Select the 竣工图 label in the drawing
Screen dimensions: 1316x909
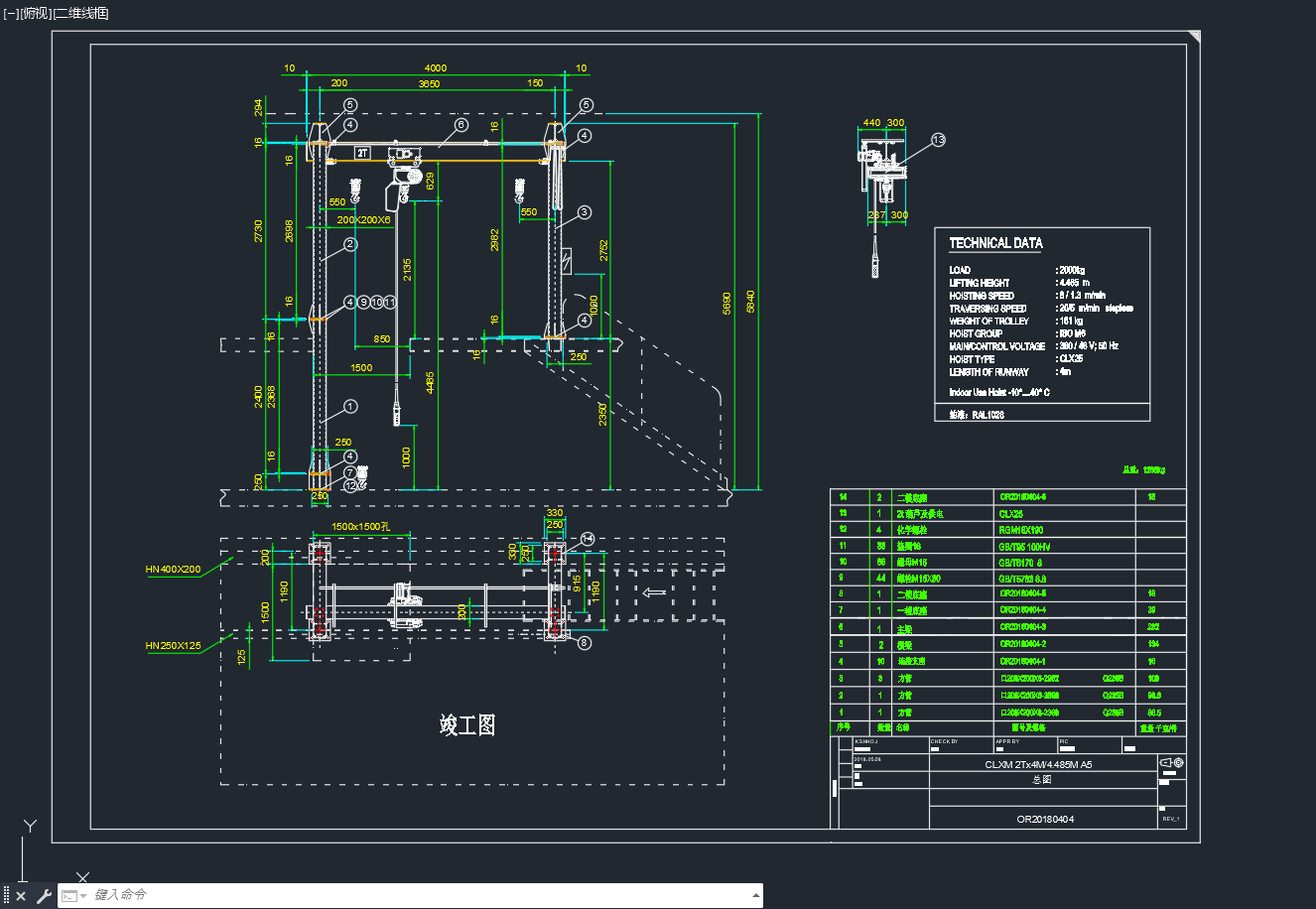[466, 724]
